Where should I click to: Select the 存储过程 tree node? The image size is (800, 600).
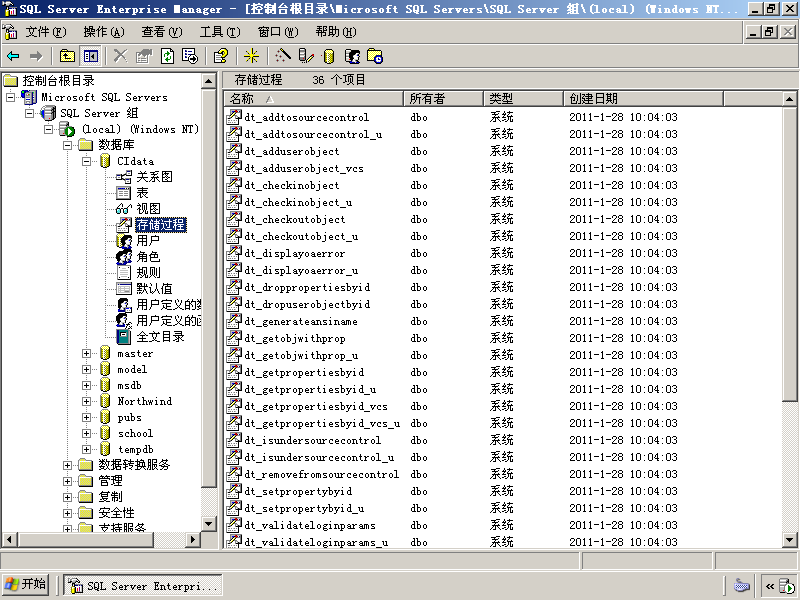click(x=161, y=224)
